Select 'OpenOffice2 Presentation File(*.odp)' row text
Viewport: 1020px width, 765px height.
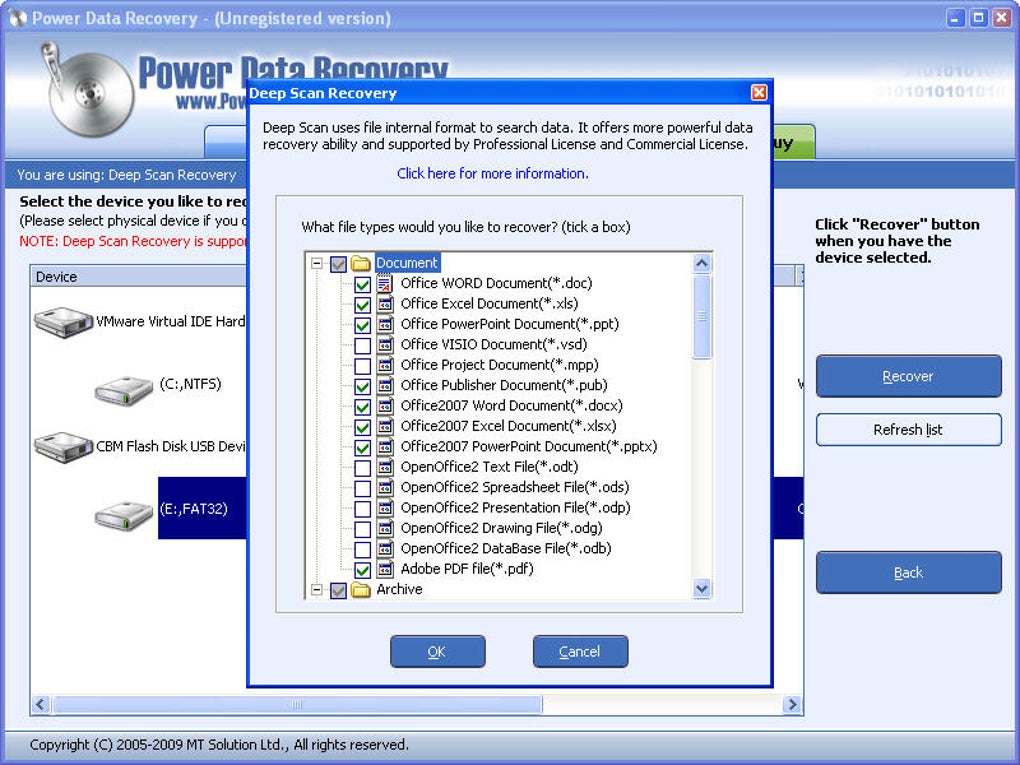point(515,508)
